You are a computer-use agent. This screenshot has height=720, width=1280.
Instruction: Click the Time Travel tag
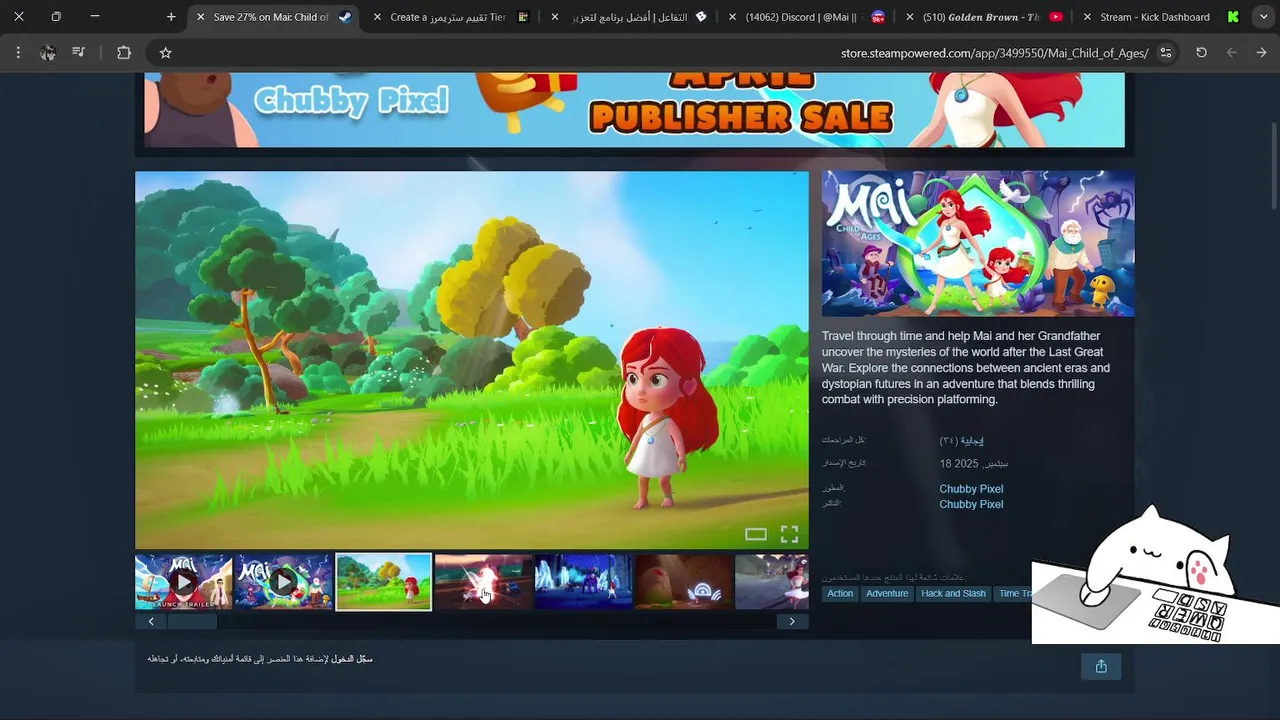point(1014,593)
